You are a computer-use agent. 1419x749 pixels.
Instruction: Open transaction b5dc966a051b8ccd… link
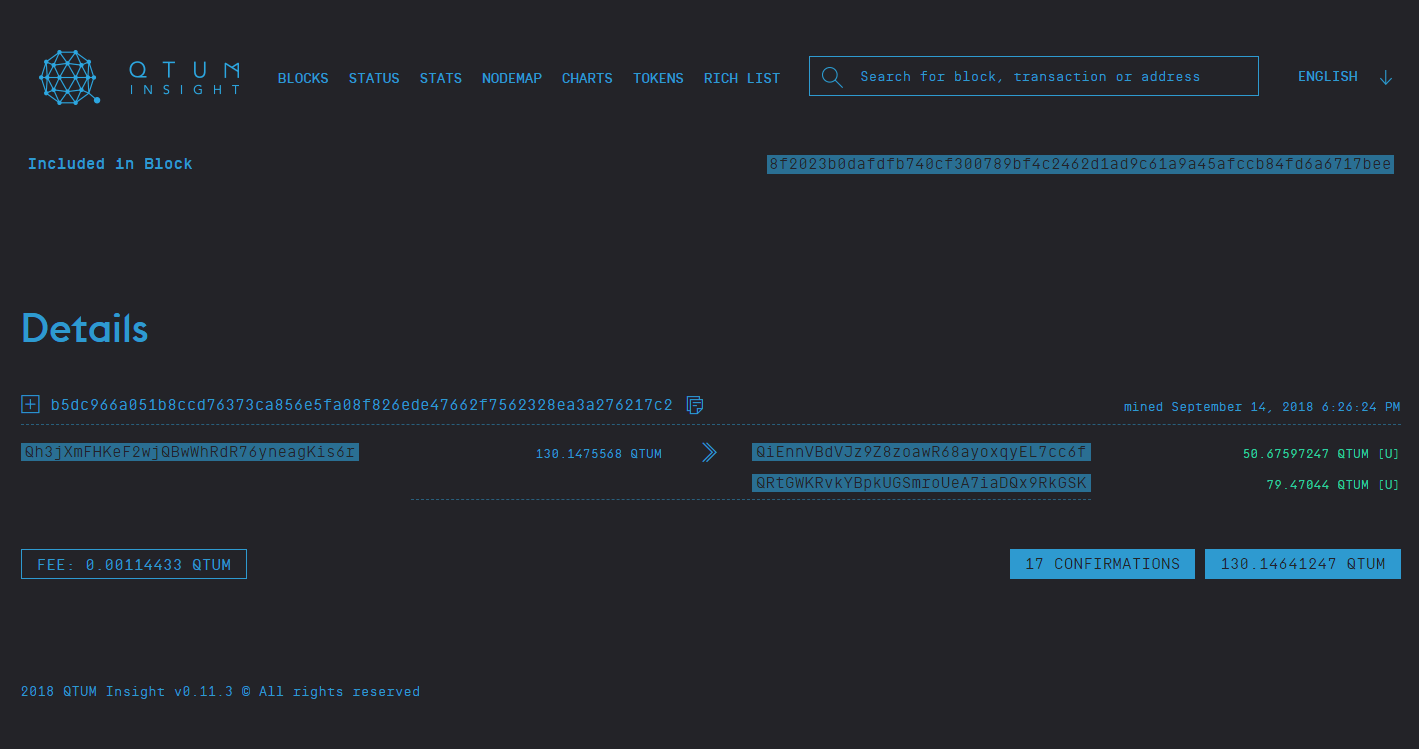point(362,405)
